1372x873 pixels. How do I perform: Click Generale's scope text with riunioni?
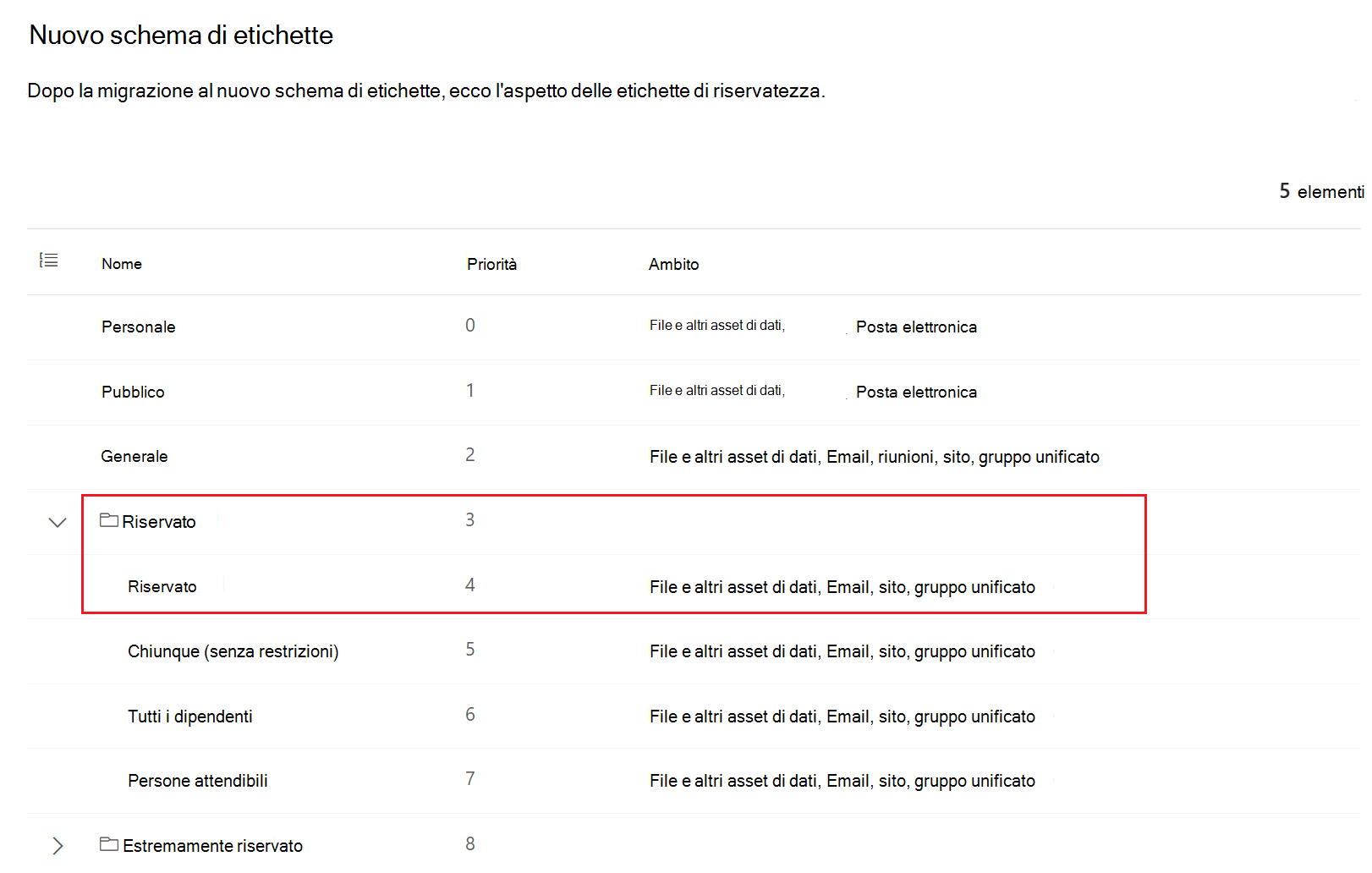(875, 457)
